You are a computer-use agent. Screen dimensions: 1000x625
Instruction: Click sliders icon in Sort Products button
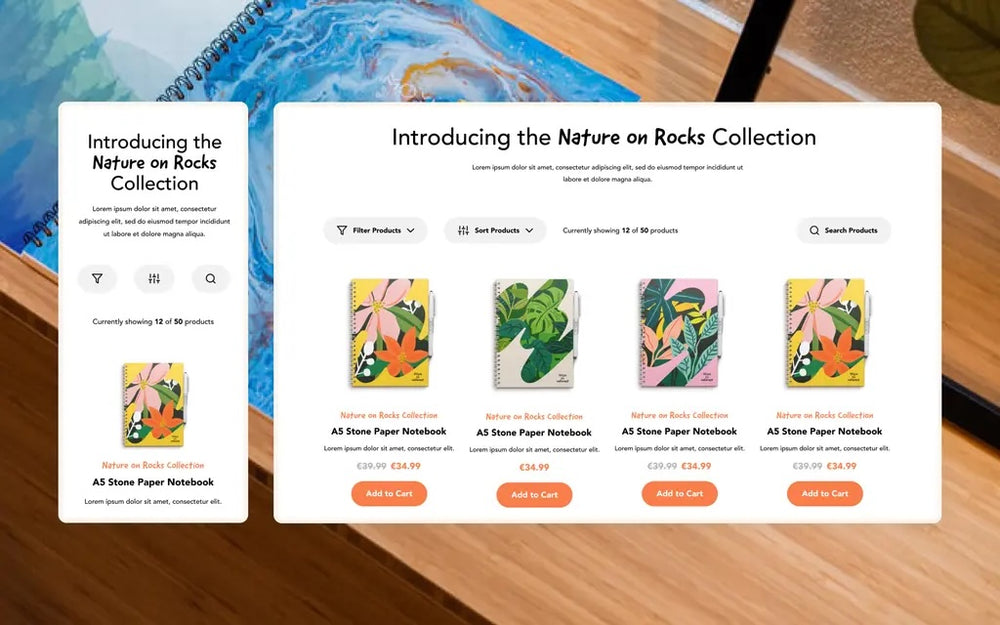[x=464, y=230]
